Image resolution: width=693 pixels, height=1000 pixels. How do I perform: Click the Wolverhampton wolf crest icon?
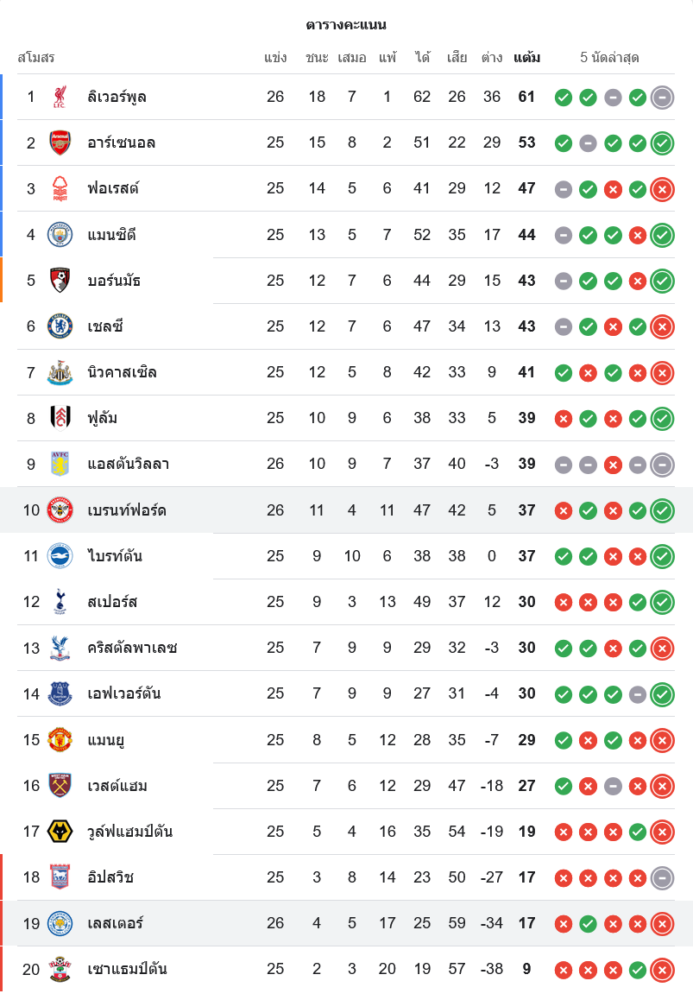(60, 831)
